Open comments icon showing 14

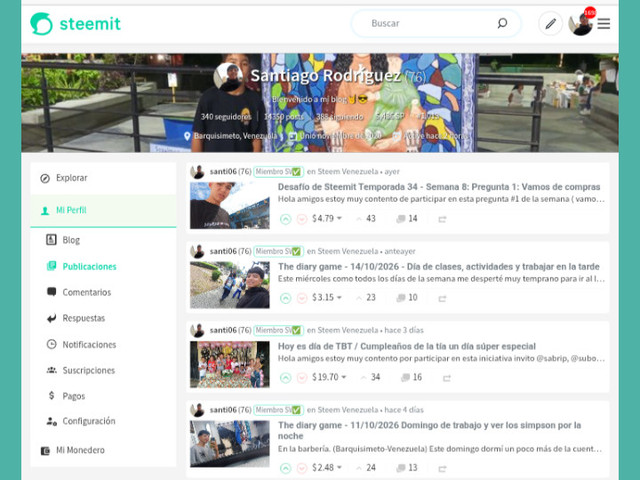click(400, 219)
